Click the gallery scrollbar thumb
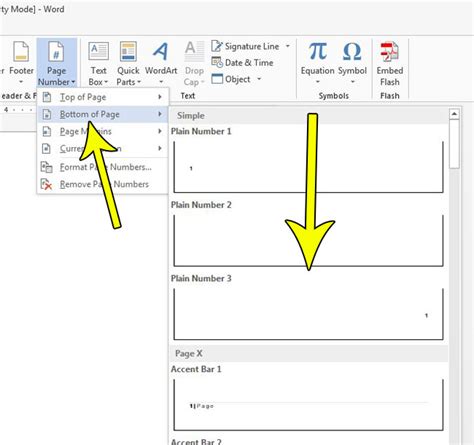Screen dimensions: 474x445 tap(454, 144)
